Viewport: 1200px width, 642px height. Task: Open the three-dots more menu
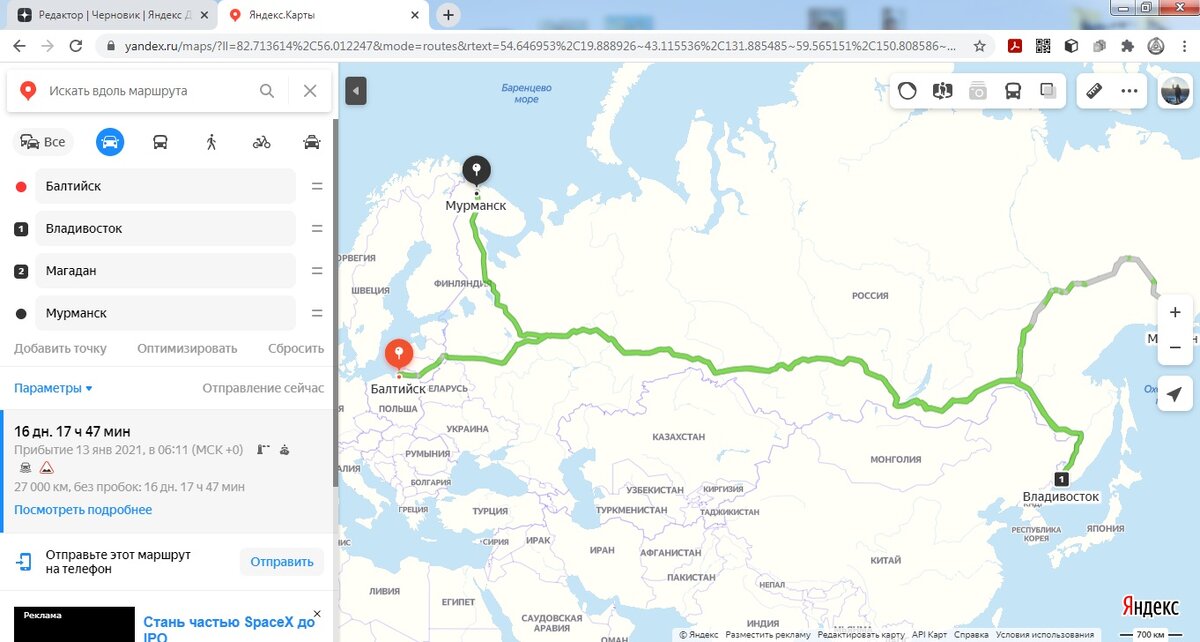[x=1129, y=91]
